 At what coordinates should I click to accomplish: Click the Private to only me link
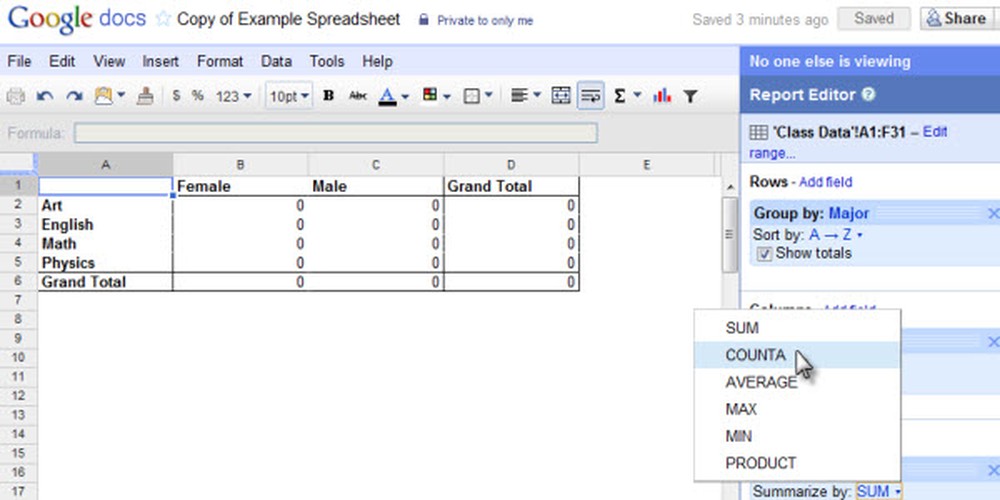click(x=485, y=20)
